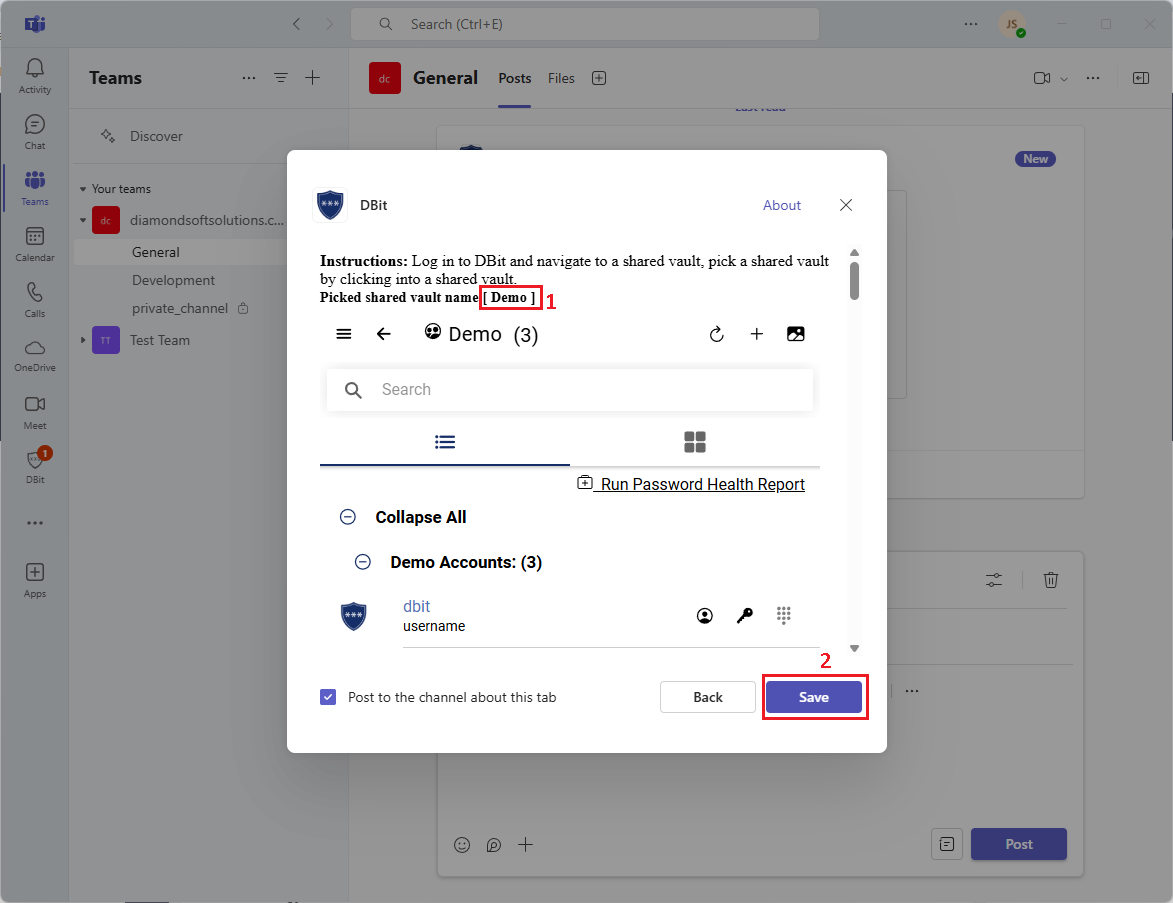Open the Activity feed in the sidebar
1173x903 pixels.
click(34, 76)
